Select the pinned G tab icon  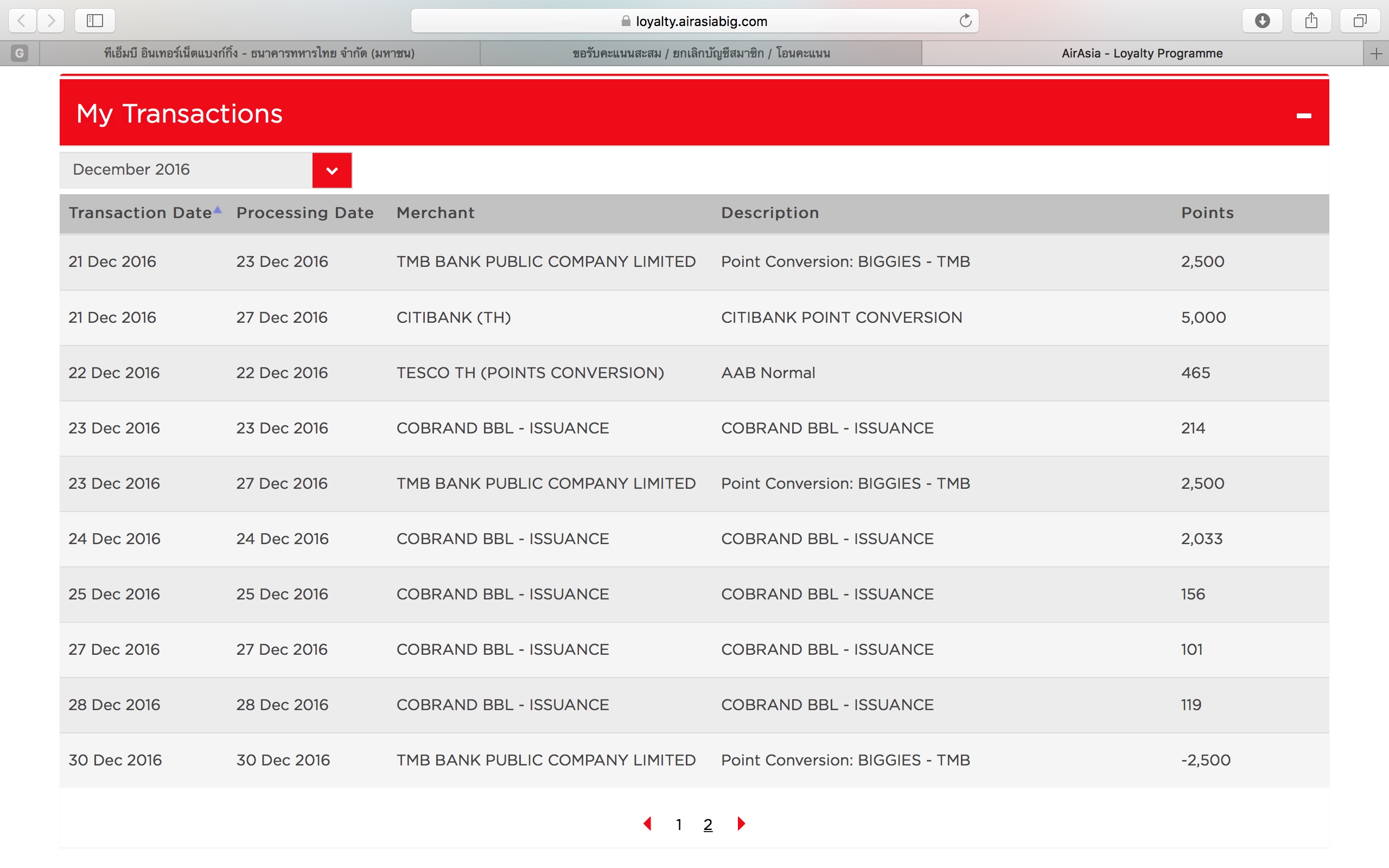pyautogui.click(x=20, y=53)
